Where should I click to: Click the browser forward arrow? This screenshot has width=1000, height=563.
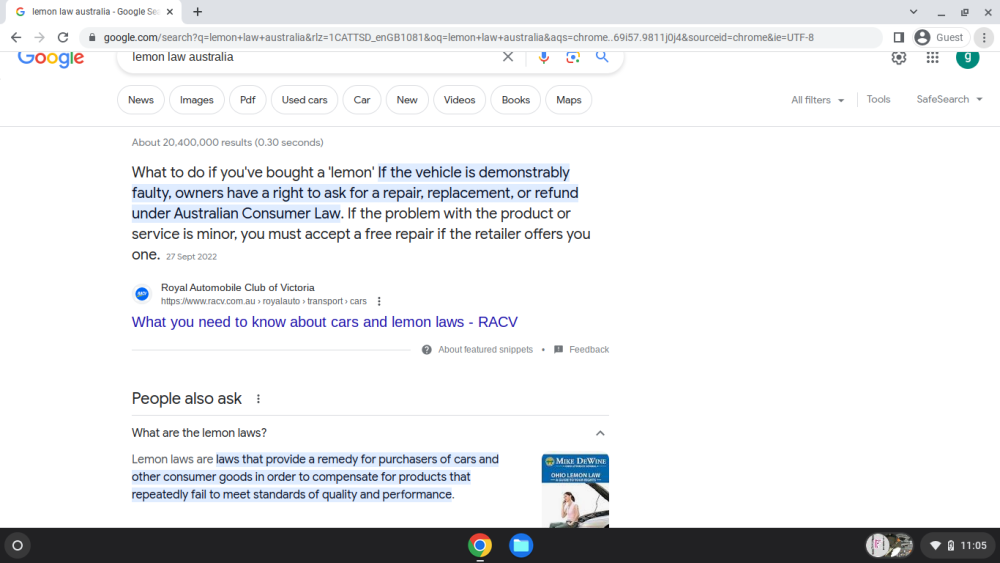point(39,37)
